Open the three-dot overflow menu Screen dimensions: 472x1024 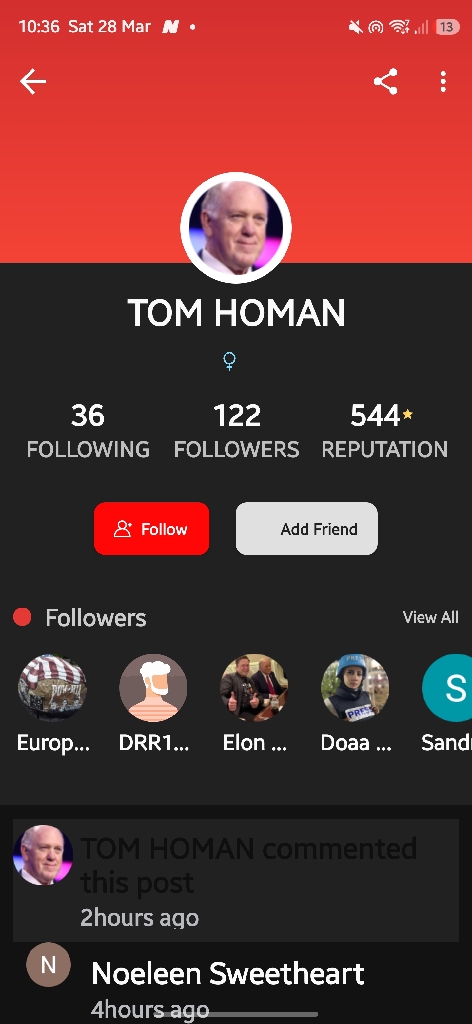[x=443, y=82]
